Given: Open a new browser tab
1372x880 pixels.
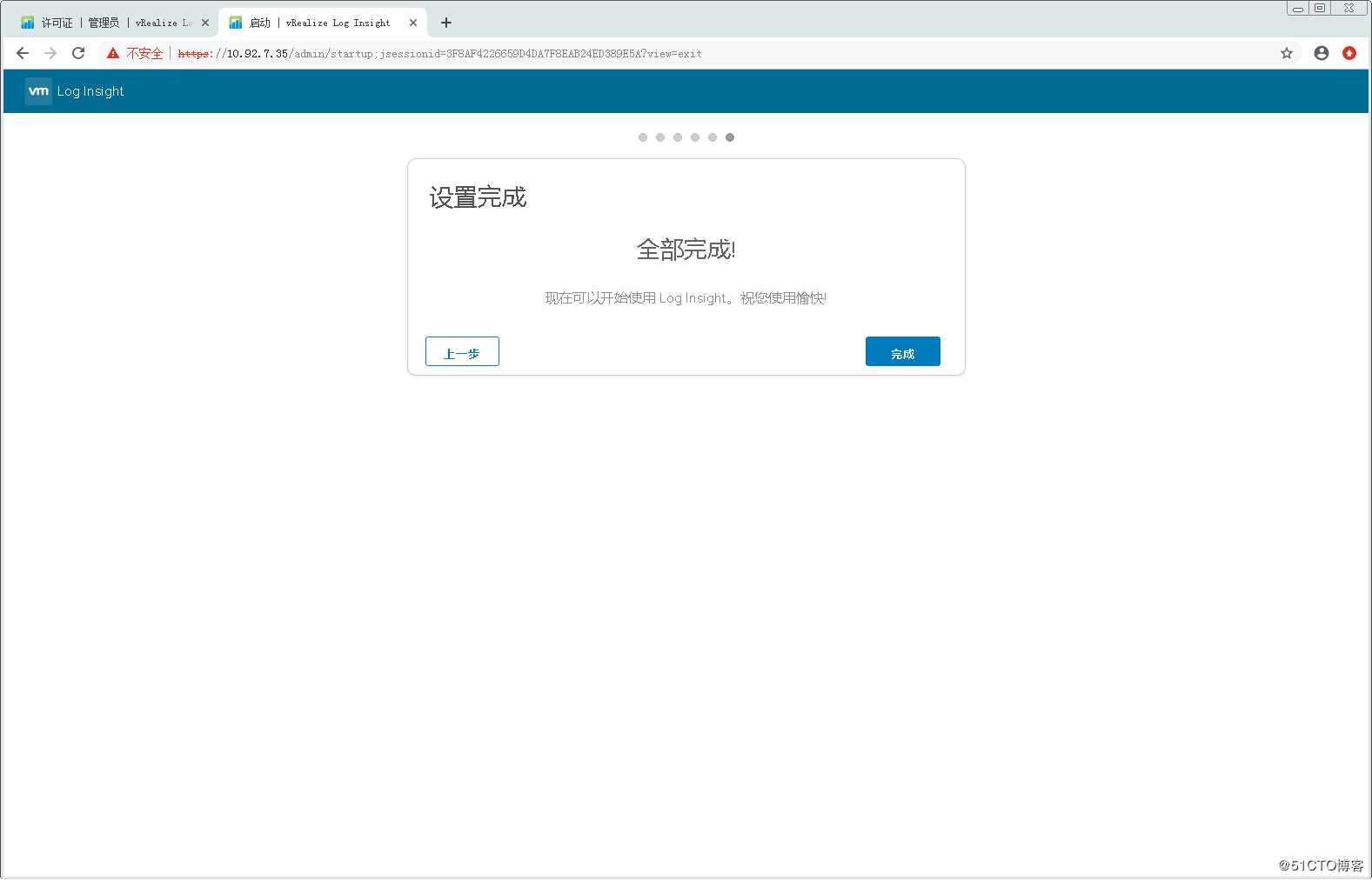Looking at the screenshot, I should click(446, 23).
